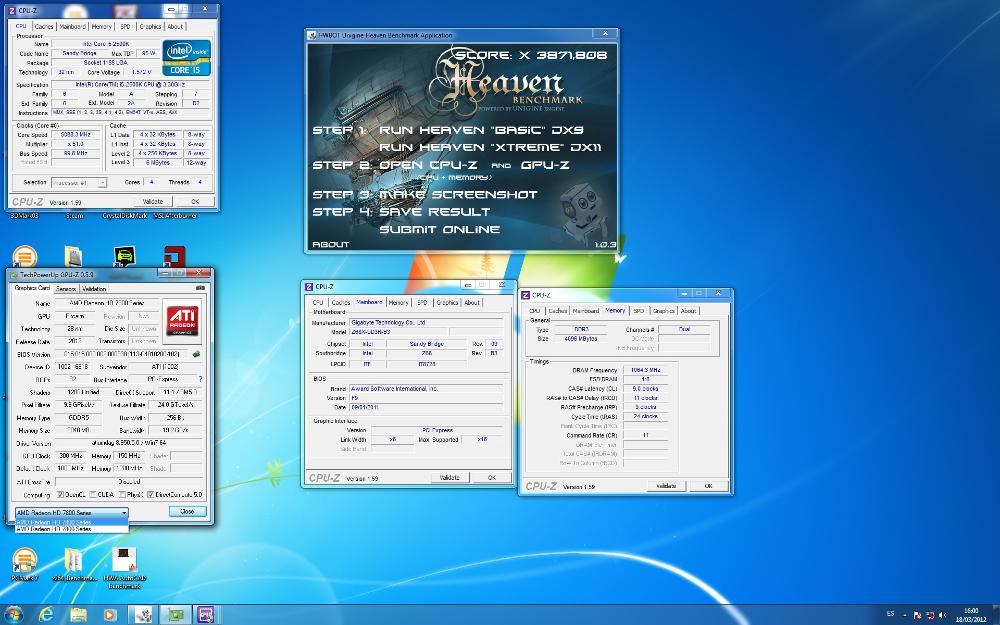1000x625 pixels.
Task: Click OK in the top-left CPU-Z window
Action: point(195,202)
